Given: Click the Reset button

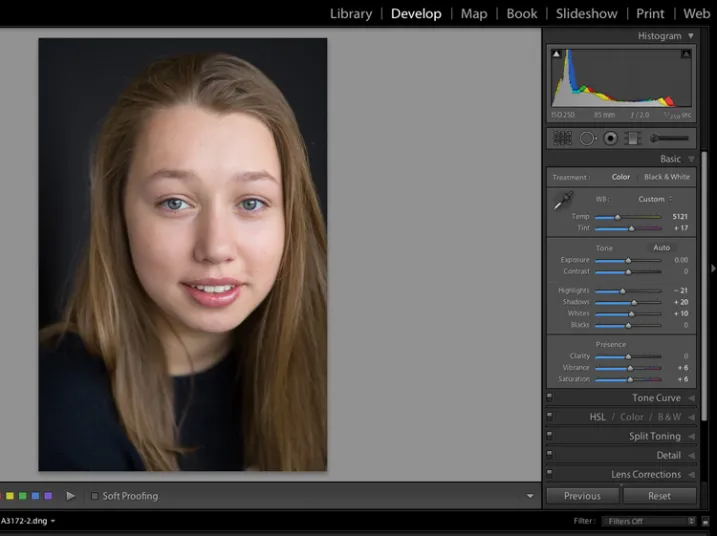Looking at the screenshot, I should click(659, 496).
